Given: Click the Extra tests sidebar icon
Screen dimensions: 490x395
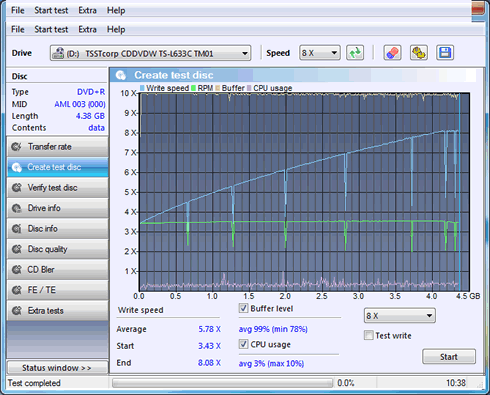Looking at the screenshot, I should pyautogui.click(x=16, y=311).
